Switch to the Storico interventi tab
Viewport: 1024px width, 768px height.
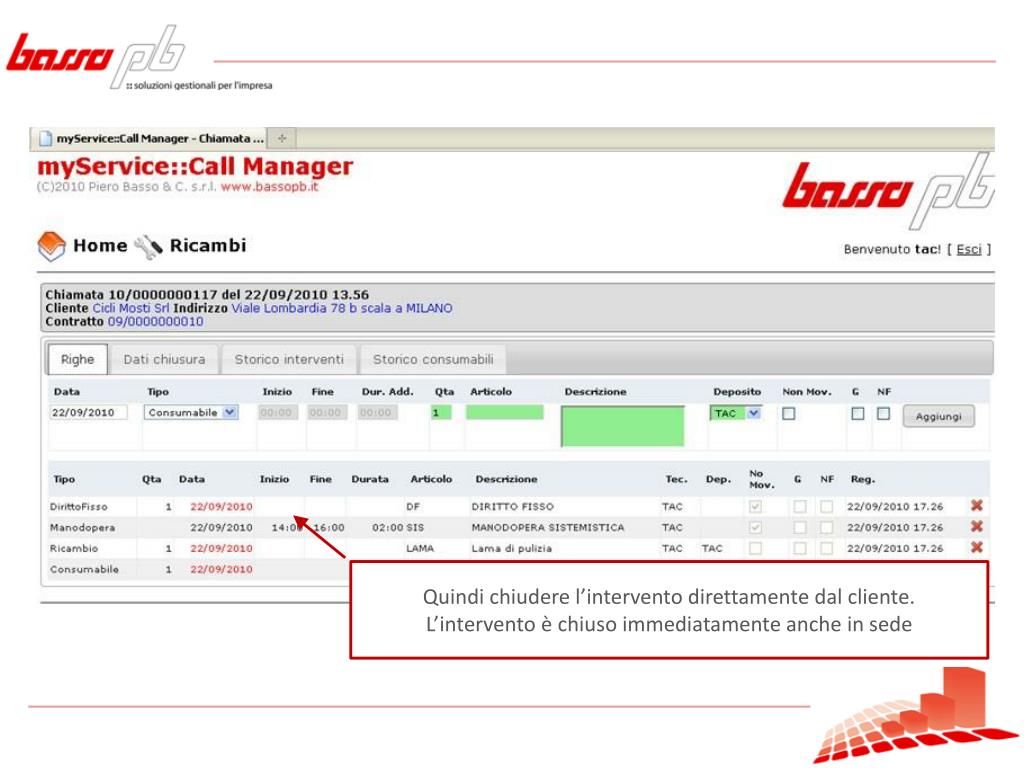[289, 359]
